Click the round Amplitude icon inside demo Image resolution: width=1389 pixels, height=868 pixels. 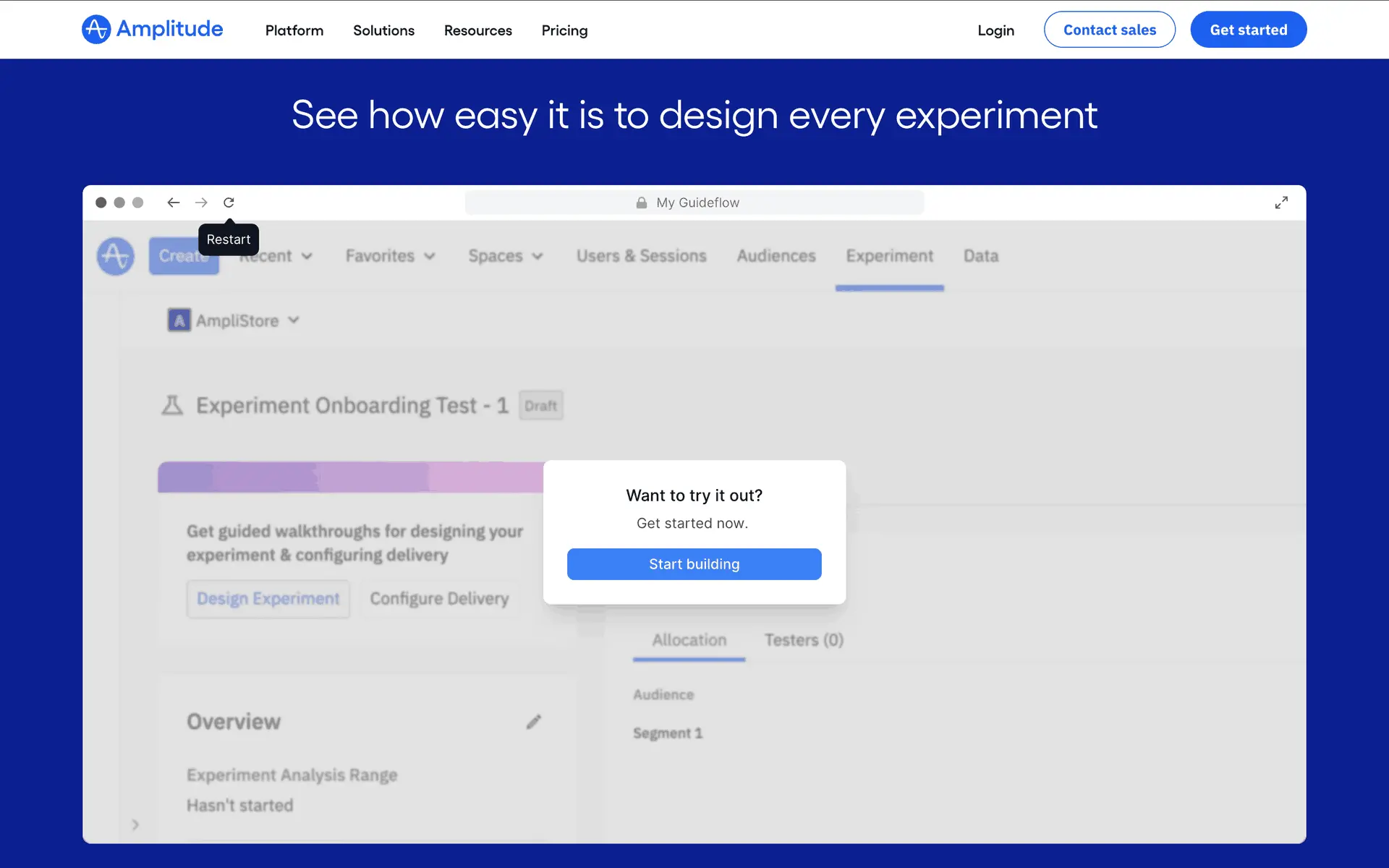(116, 256)
